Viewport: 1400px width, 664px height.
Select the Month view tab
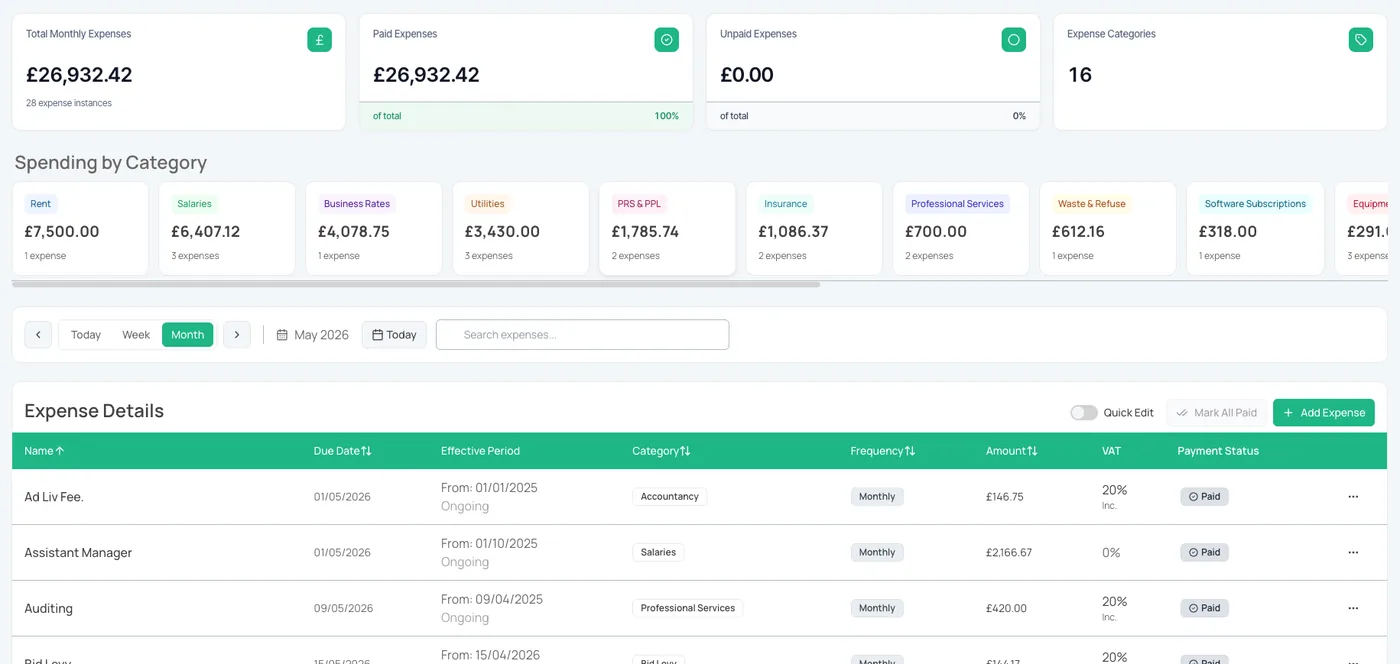[188, 335]
